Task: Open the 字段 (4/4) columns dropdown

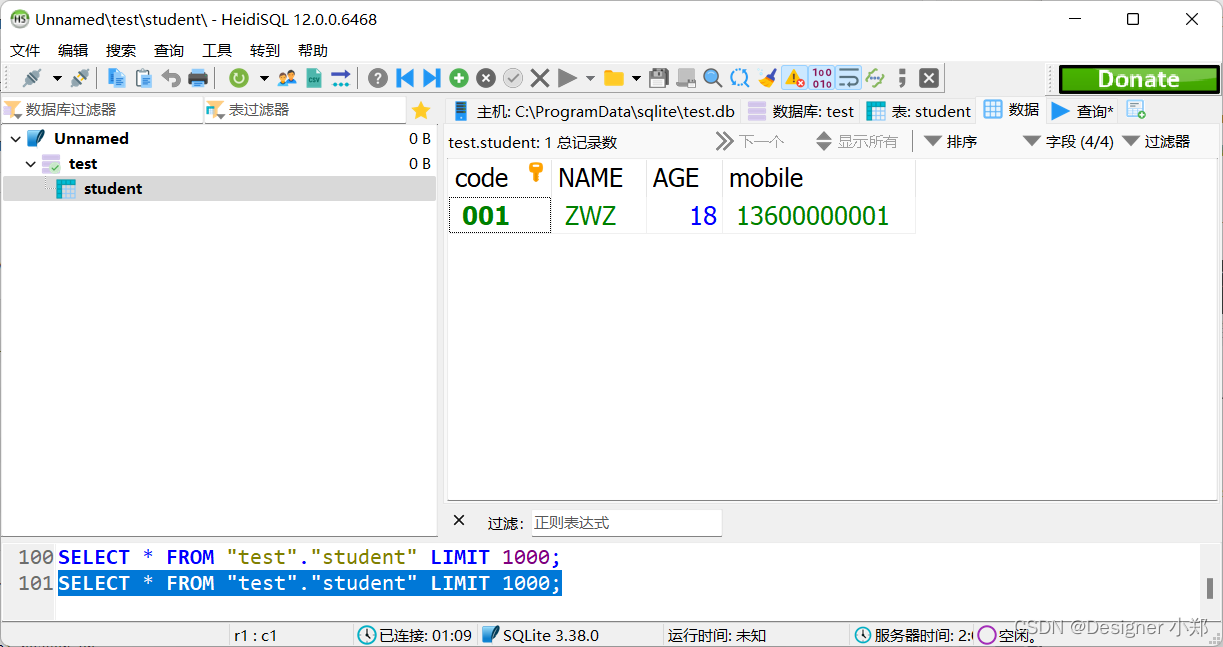Action: coord(1068,142)
